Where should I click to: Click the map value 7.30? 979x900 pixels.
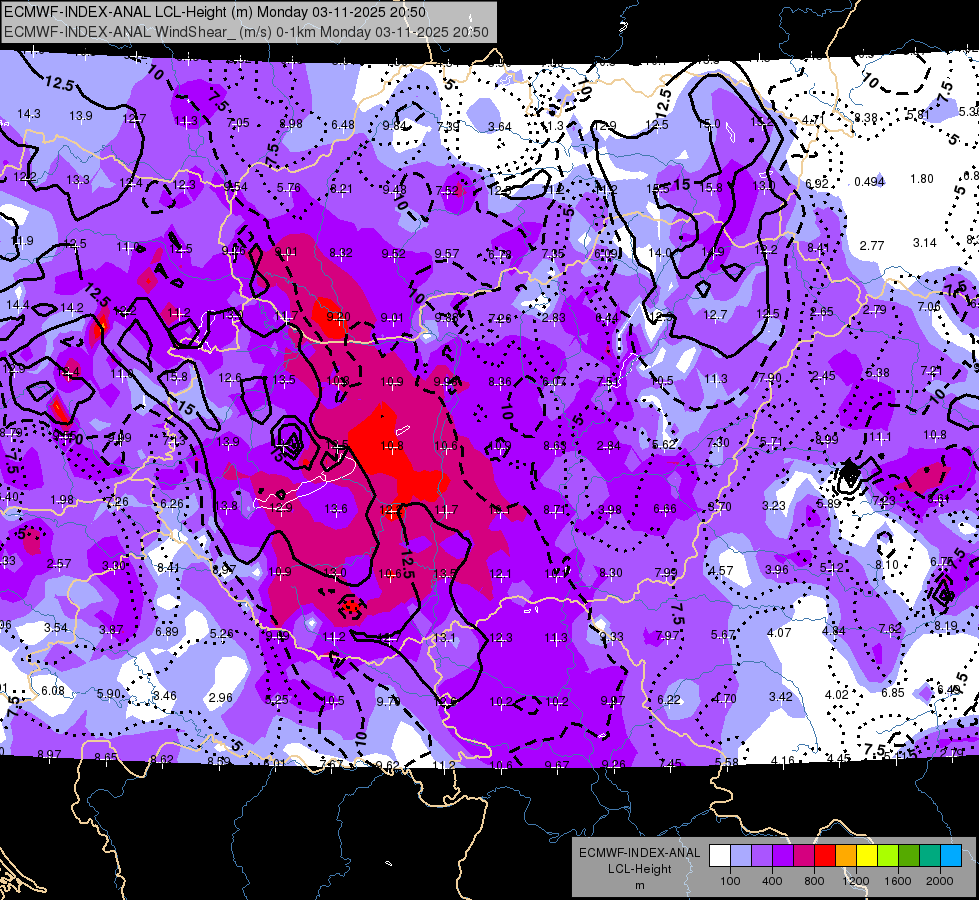point(718,442)
